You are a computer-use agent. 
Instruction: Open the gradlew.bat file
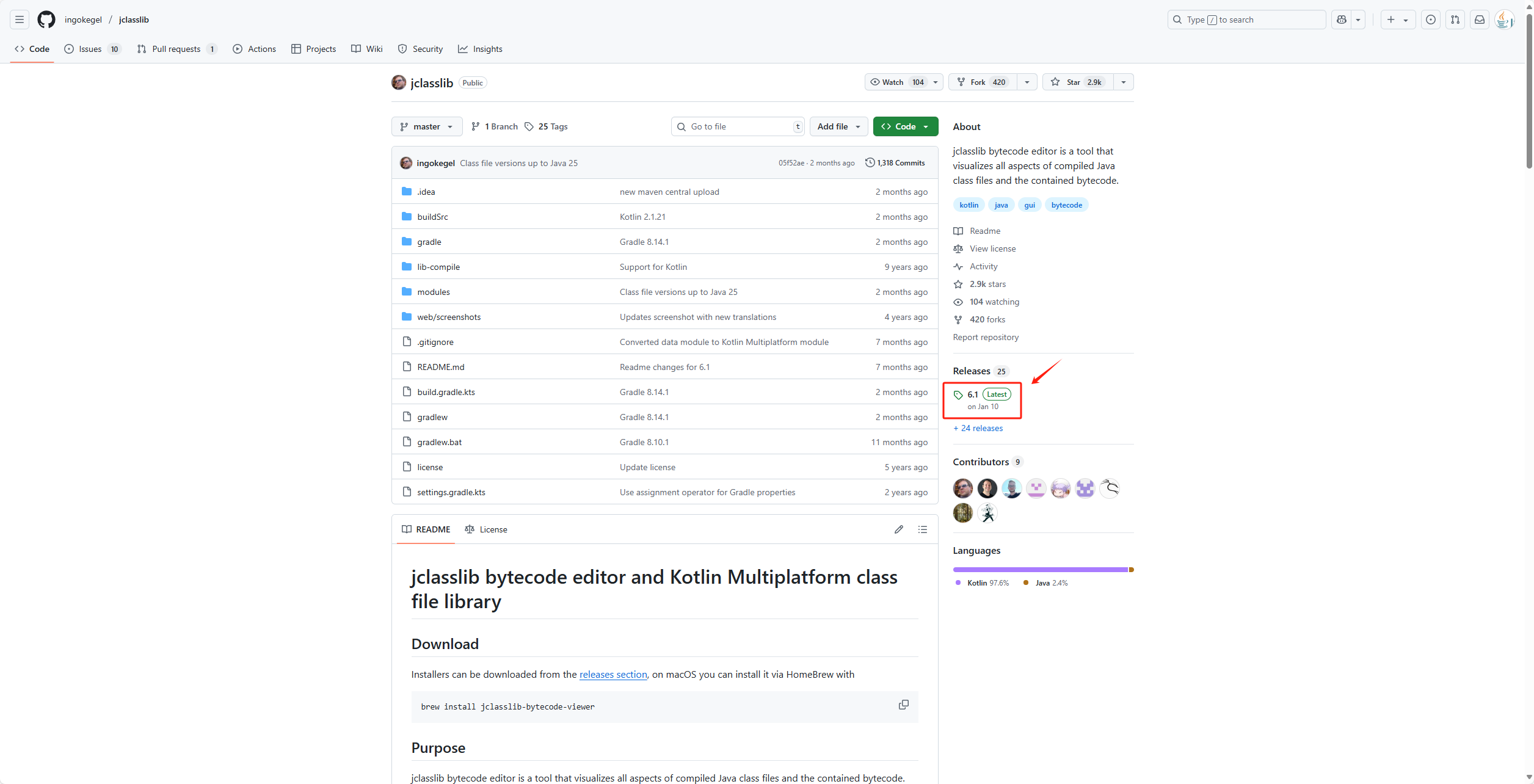[x=439, y=442]
